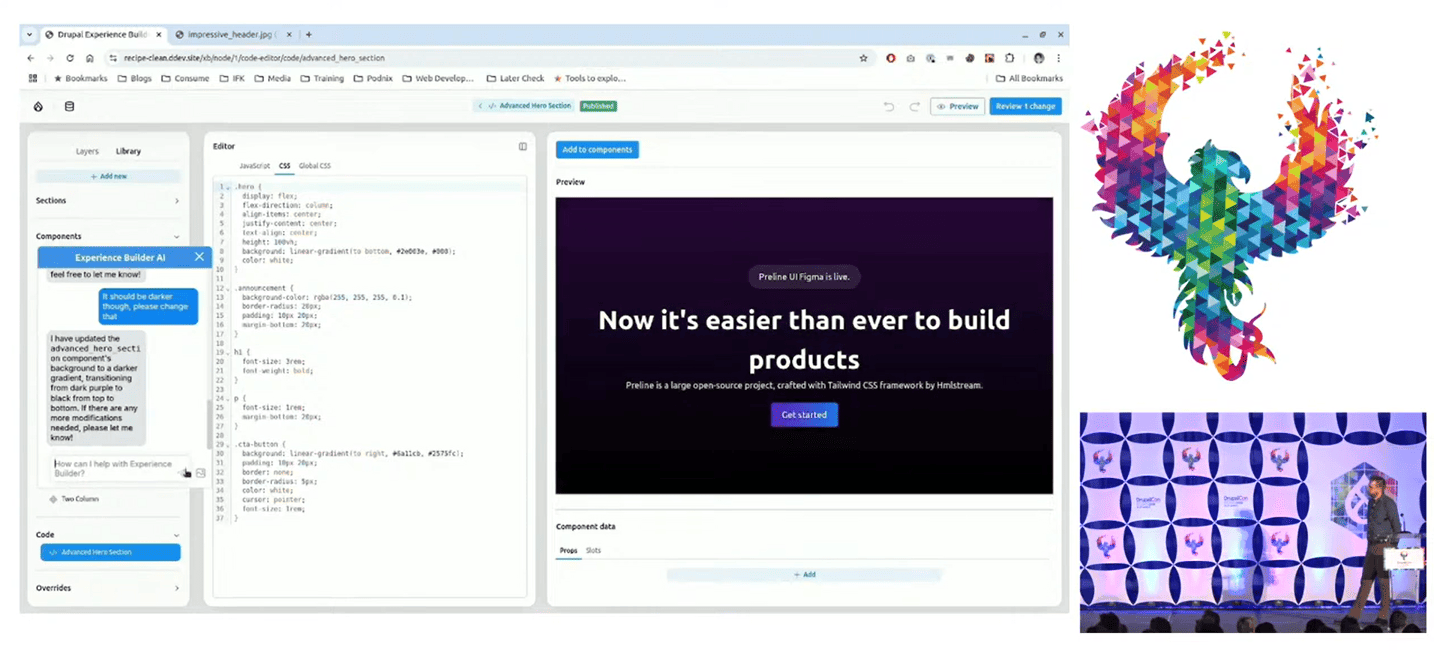This screenshot has height=651, width=1443.
Task: Collapse the Code panel
Action: (177, 535)
